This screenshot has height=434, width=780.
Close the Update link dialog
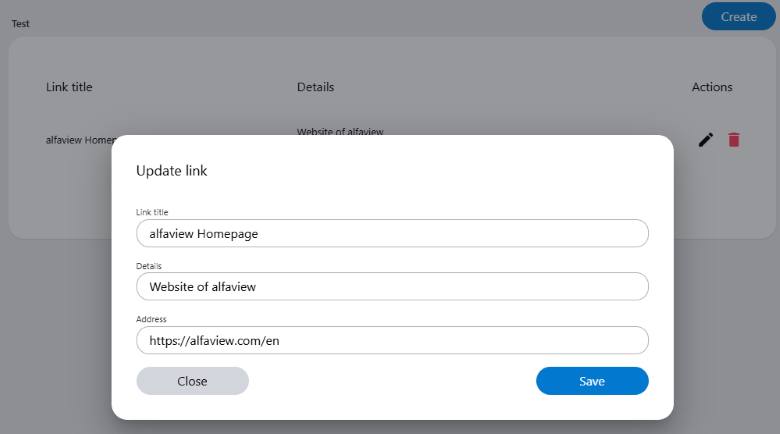click(x=193, y=381)
